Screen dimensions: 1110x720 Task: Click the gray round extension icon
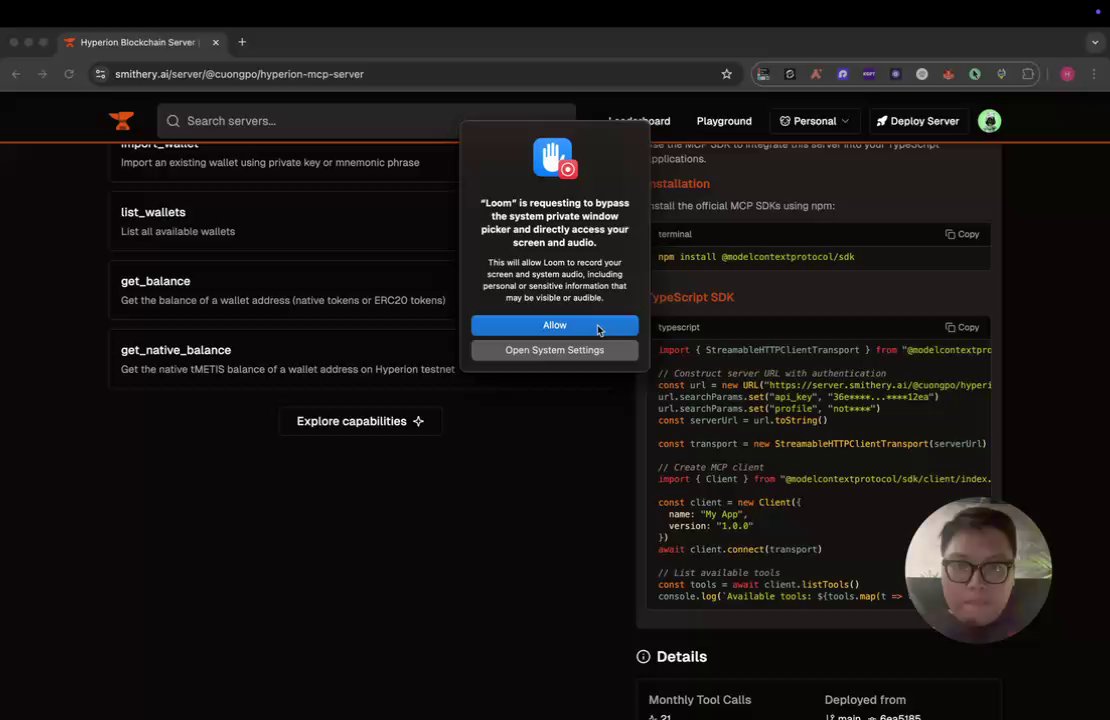coord(922,74)
